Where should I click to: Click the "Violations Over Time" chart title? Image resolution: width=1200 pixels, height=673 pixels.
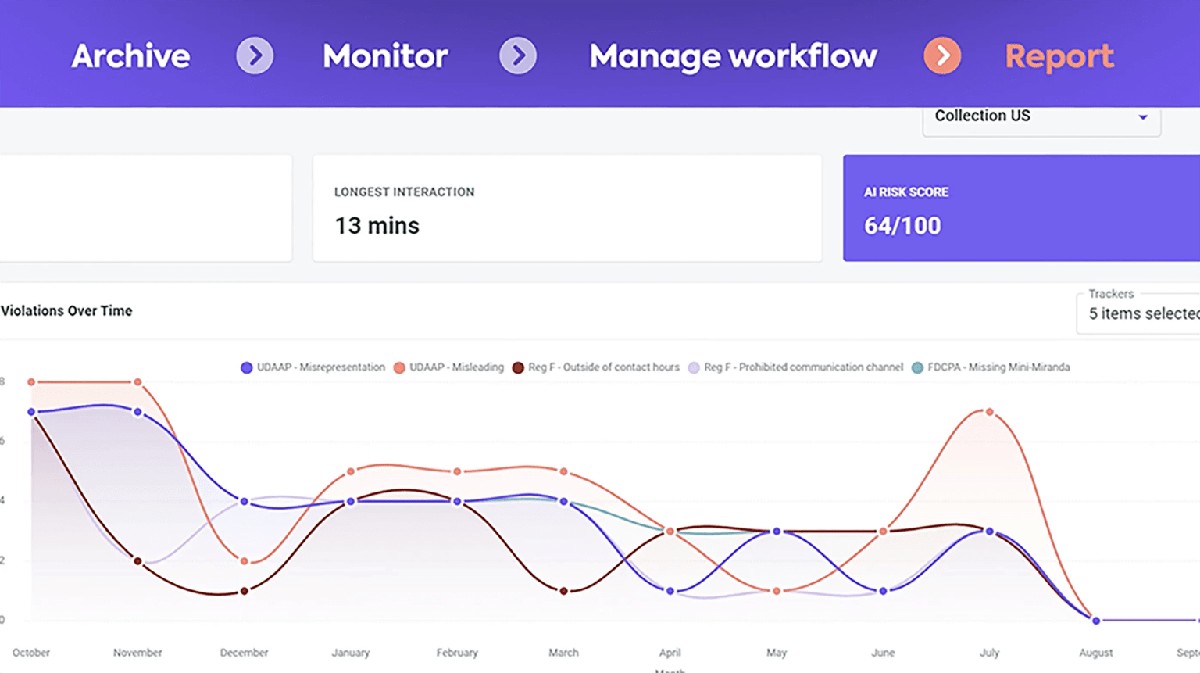point(66,311)
